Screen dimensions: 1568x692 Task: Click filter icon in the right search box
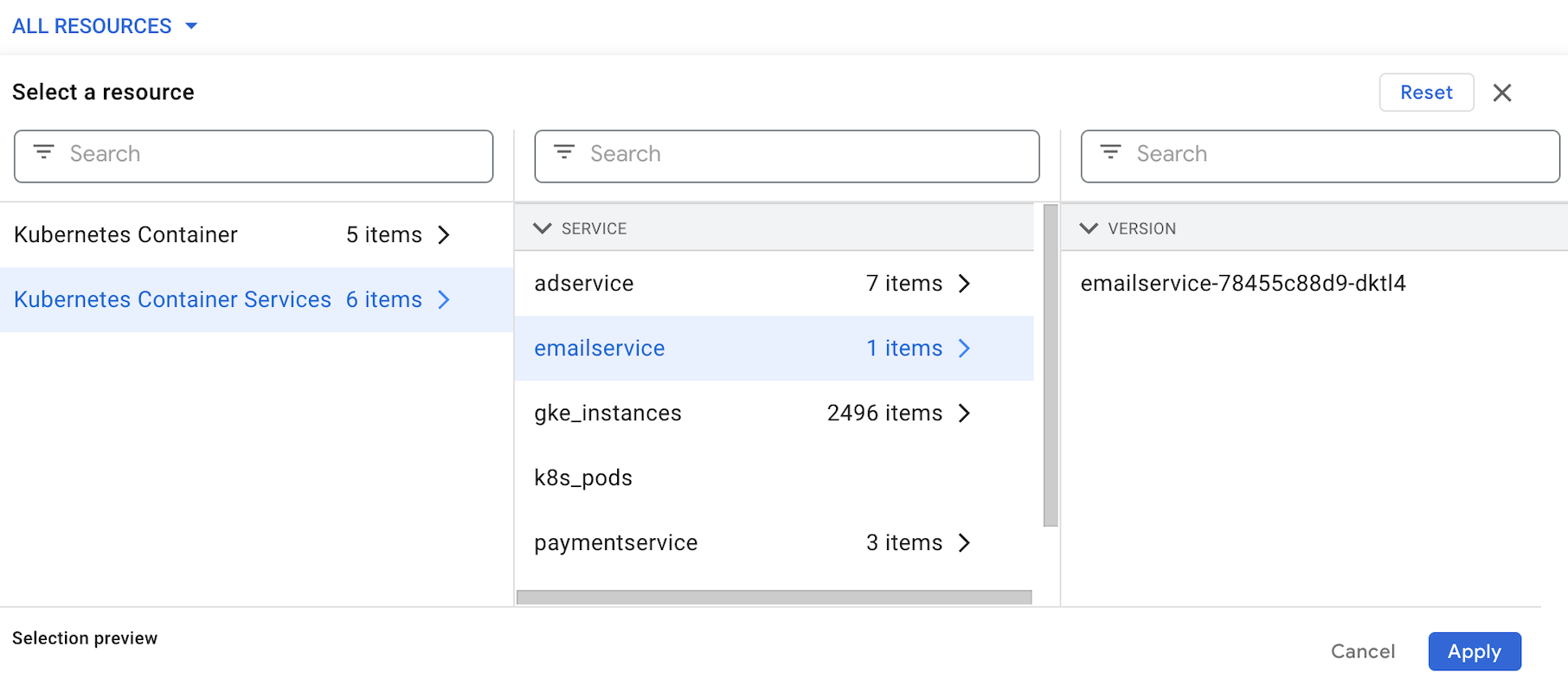1110,153
